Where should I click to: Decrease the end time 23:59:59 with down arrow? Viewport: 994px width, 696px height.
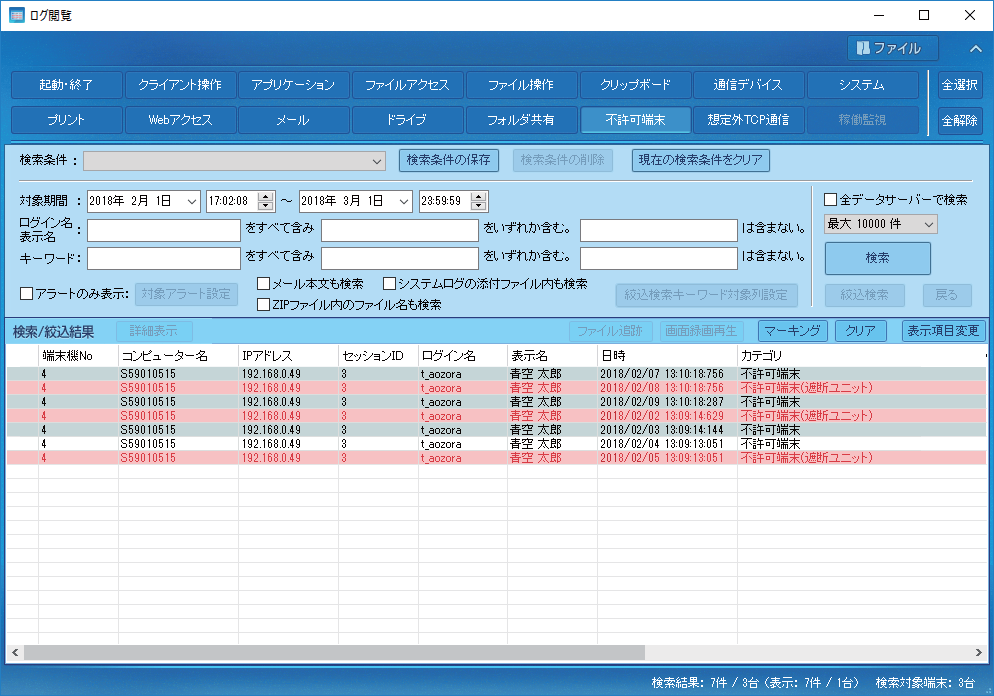tap(479, 206)
